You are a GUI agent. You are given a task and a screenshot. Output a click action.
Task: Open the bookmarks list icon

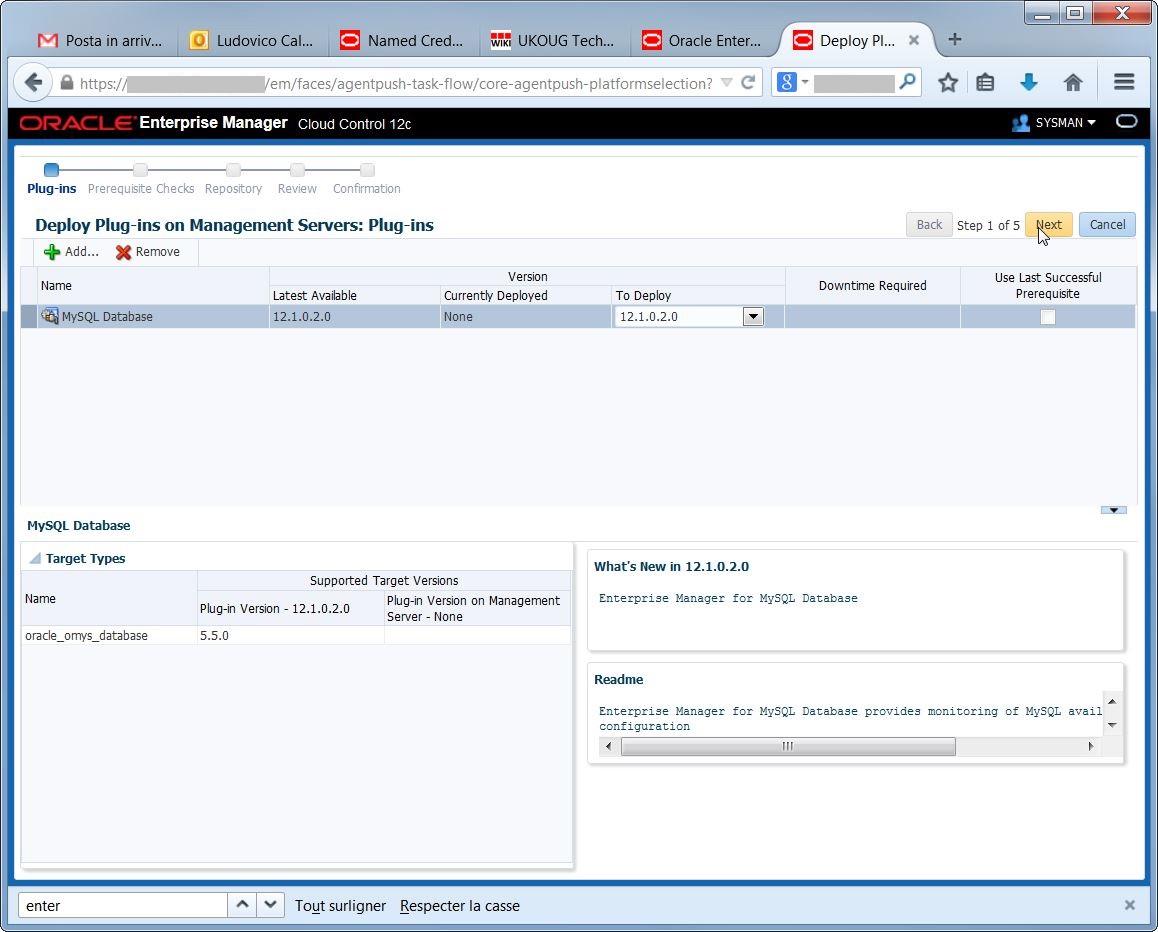click(984, 82)
